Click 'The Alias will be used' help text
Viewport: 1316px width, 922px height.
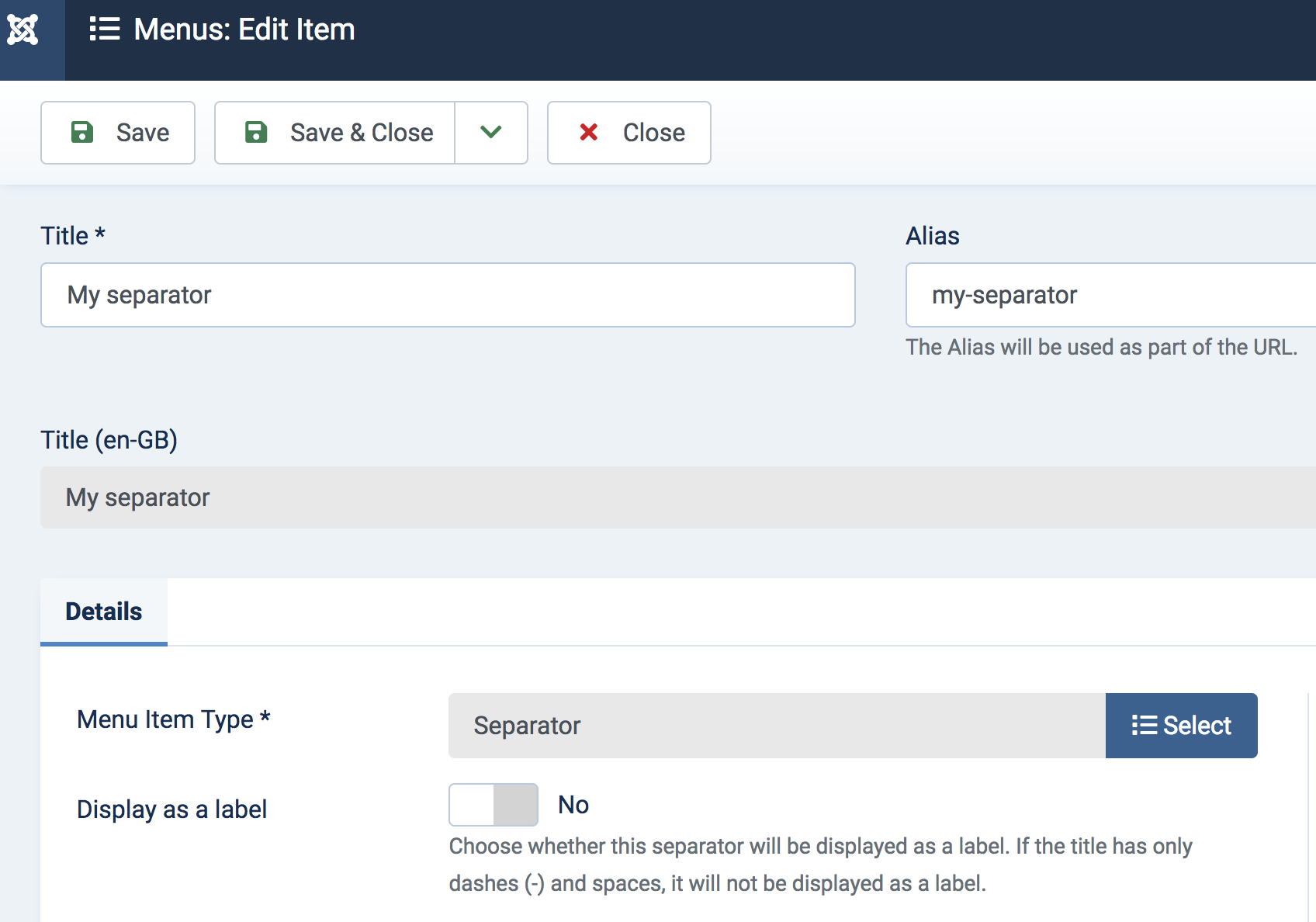click(1102, 347)
